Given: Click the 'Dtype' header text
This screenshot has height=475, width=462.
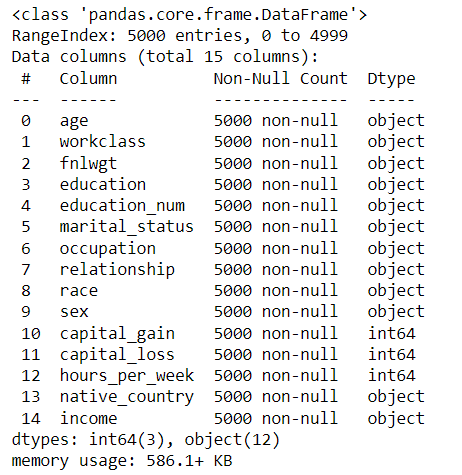Looking at the screenshot, I should [392, 80].
